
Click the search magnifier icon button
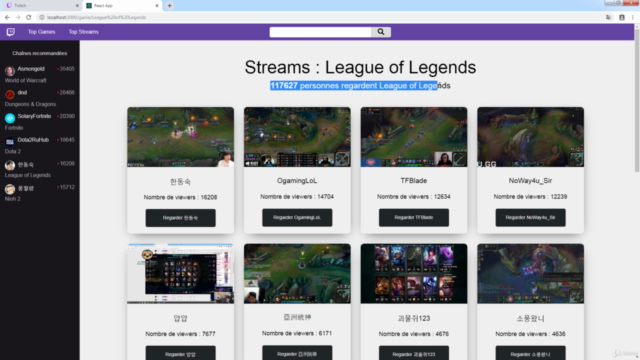[381, 32]
